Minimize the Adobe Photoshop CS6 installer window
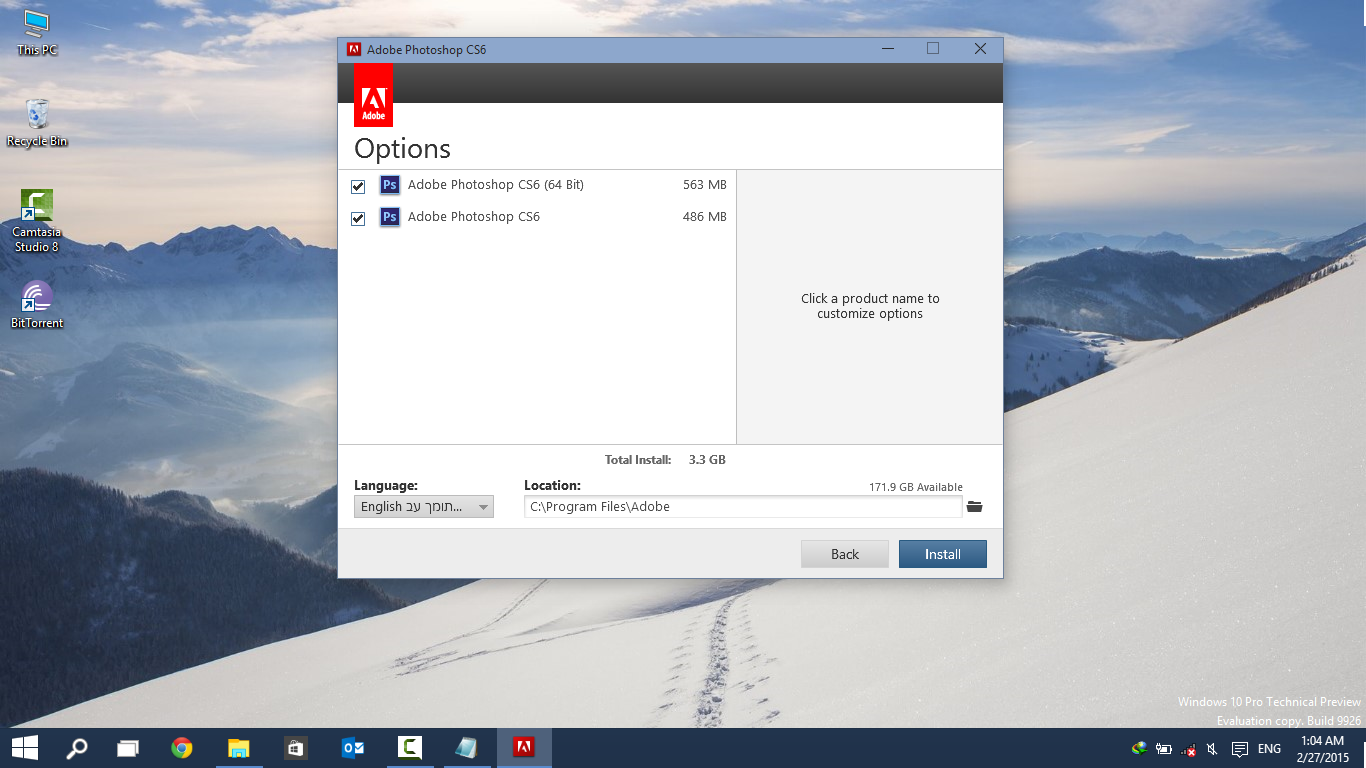 [x=887, y=49]
